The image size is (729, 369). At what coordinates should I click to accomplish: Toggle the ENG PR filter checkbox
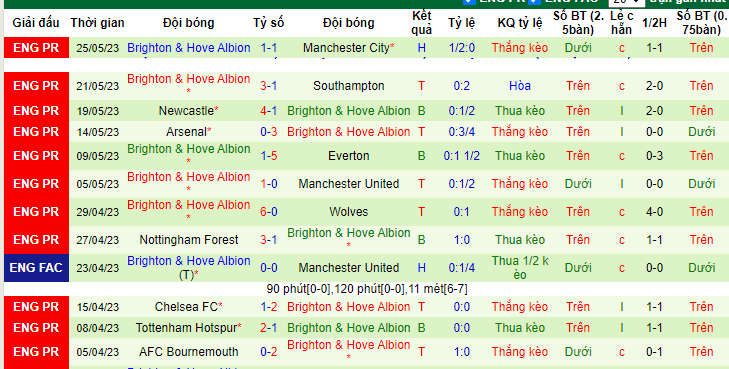(470, 1)
